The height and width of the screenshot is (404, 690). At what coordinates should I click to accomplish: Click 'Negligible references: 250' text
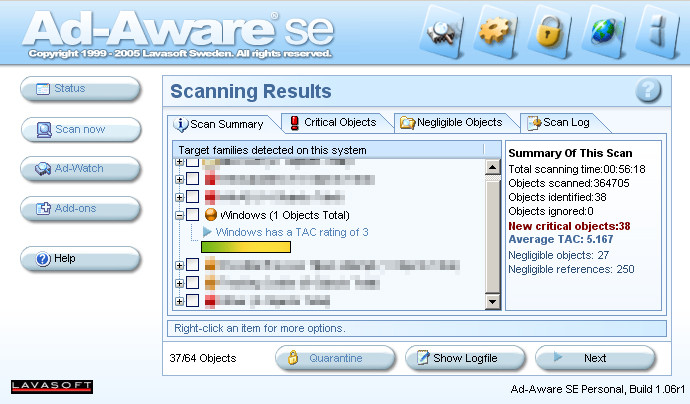point(571,269)
